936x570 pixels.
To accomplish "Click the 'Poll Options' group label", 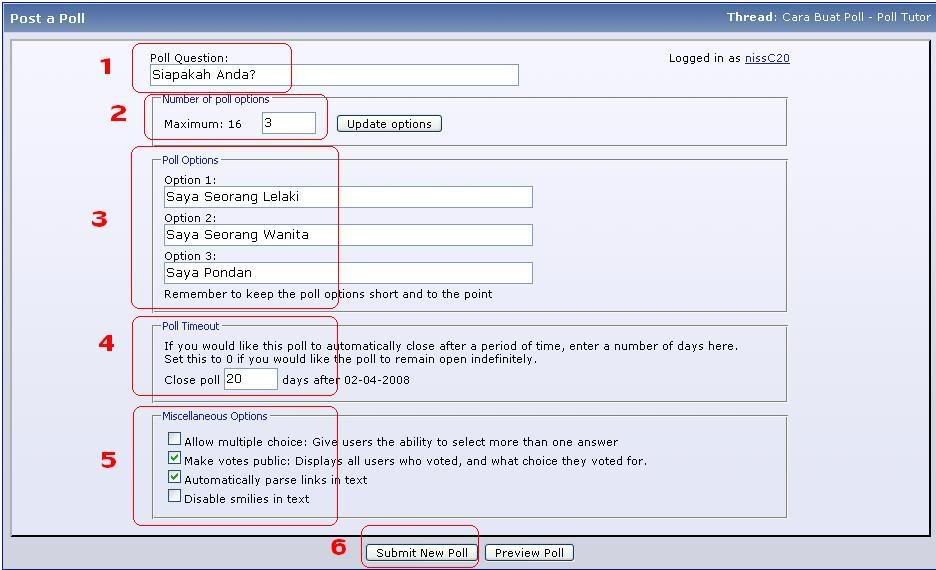I will [190, 160].
